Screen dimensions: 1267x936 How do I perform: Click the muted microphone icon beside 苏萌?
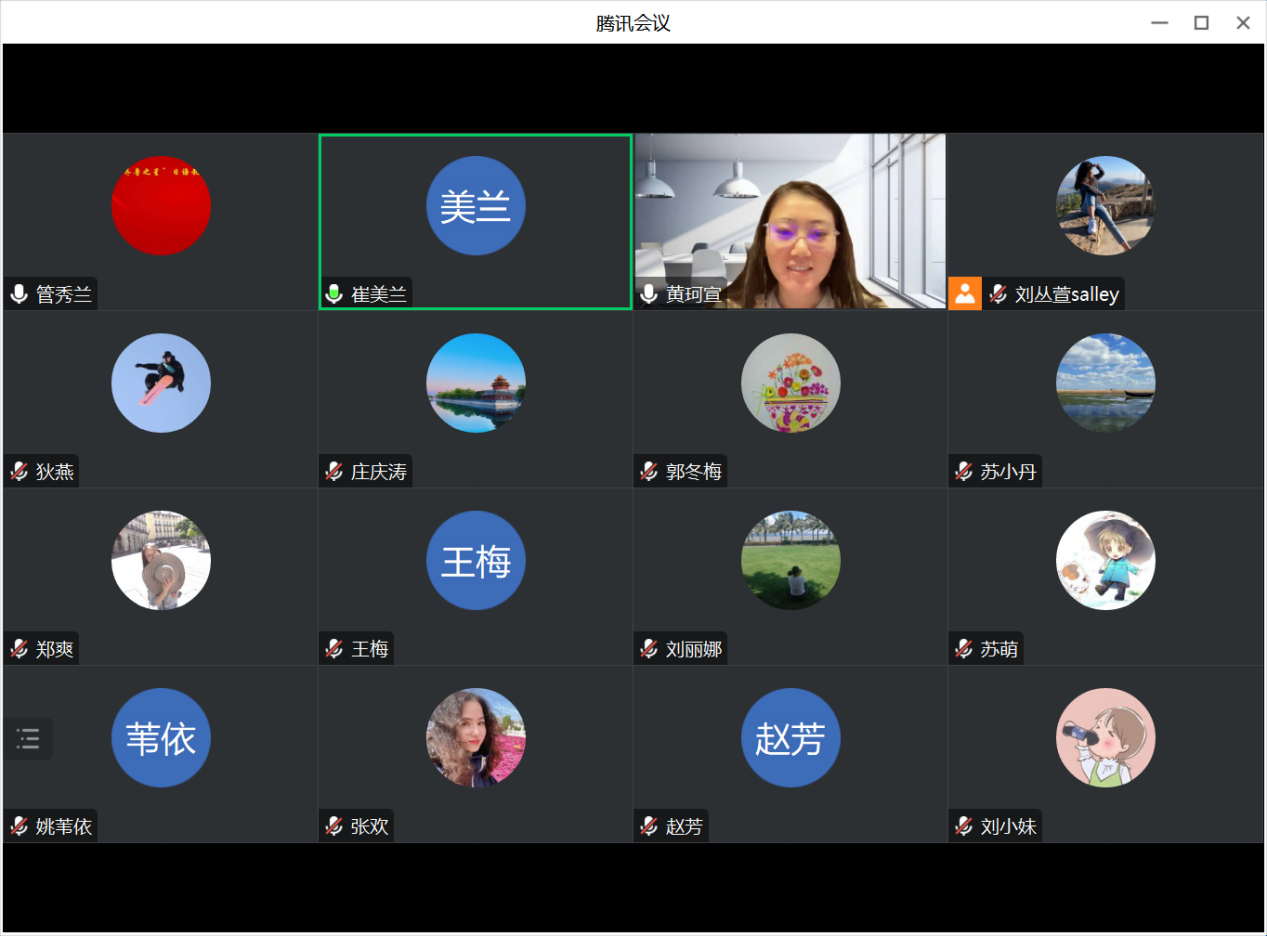coord(965,649)
